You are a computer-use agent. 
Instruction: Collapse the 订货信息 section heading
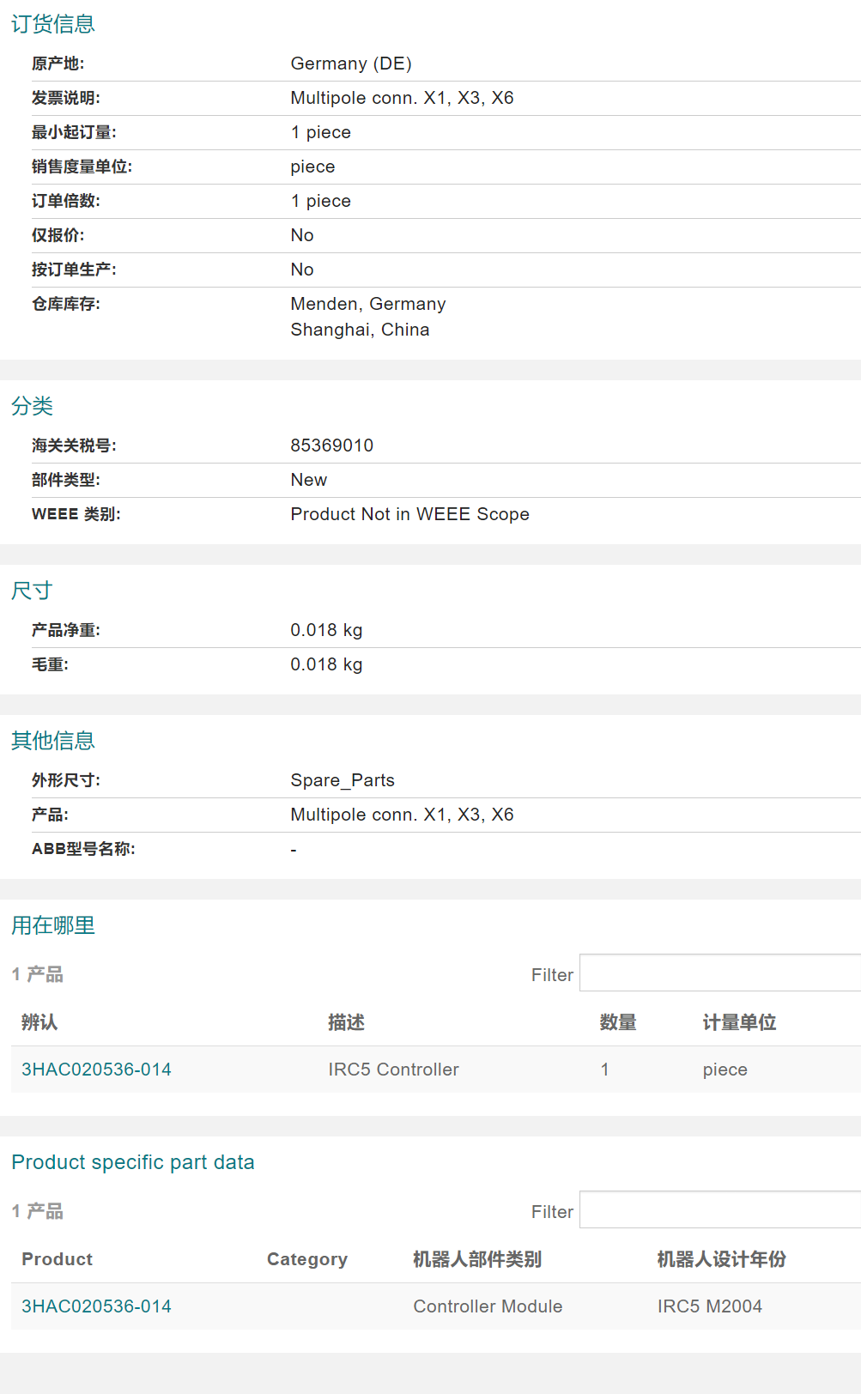53,24
